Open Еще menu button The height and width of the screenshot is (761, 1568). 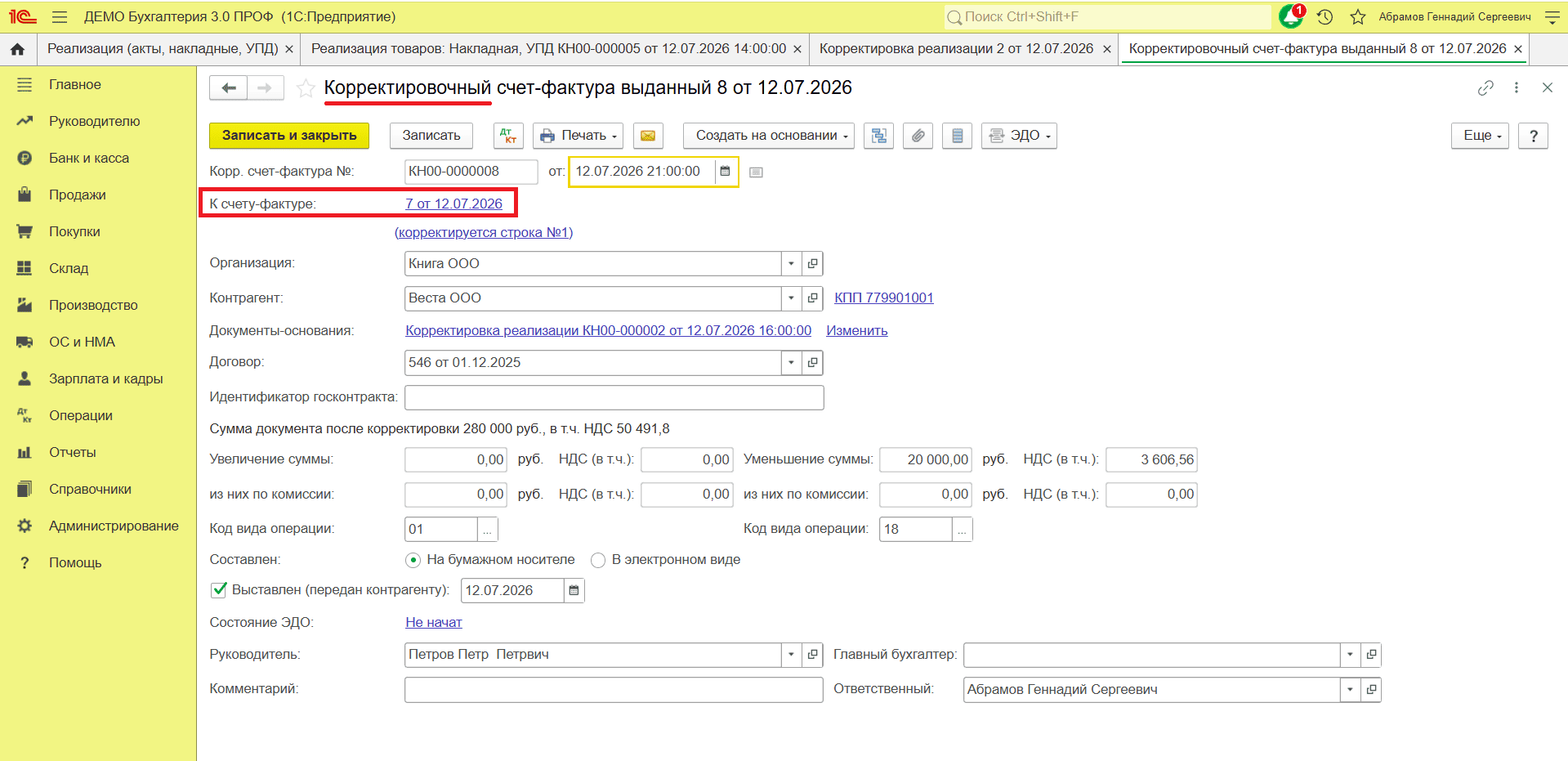1481,136
